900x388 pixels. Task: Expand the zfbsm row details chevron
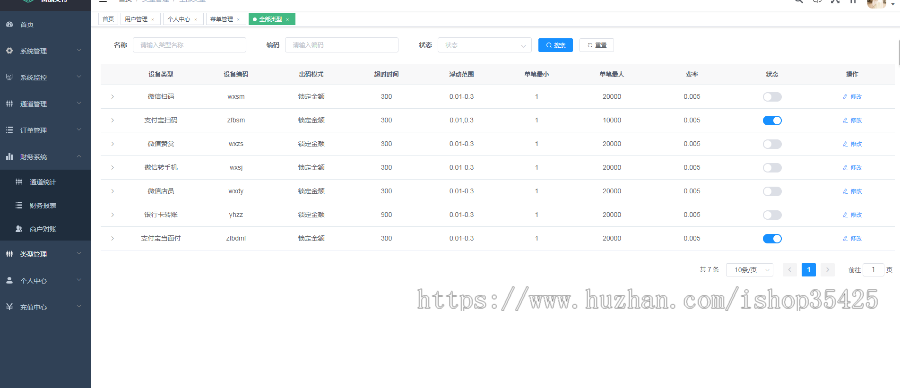pos(112,121)
